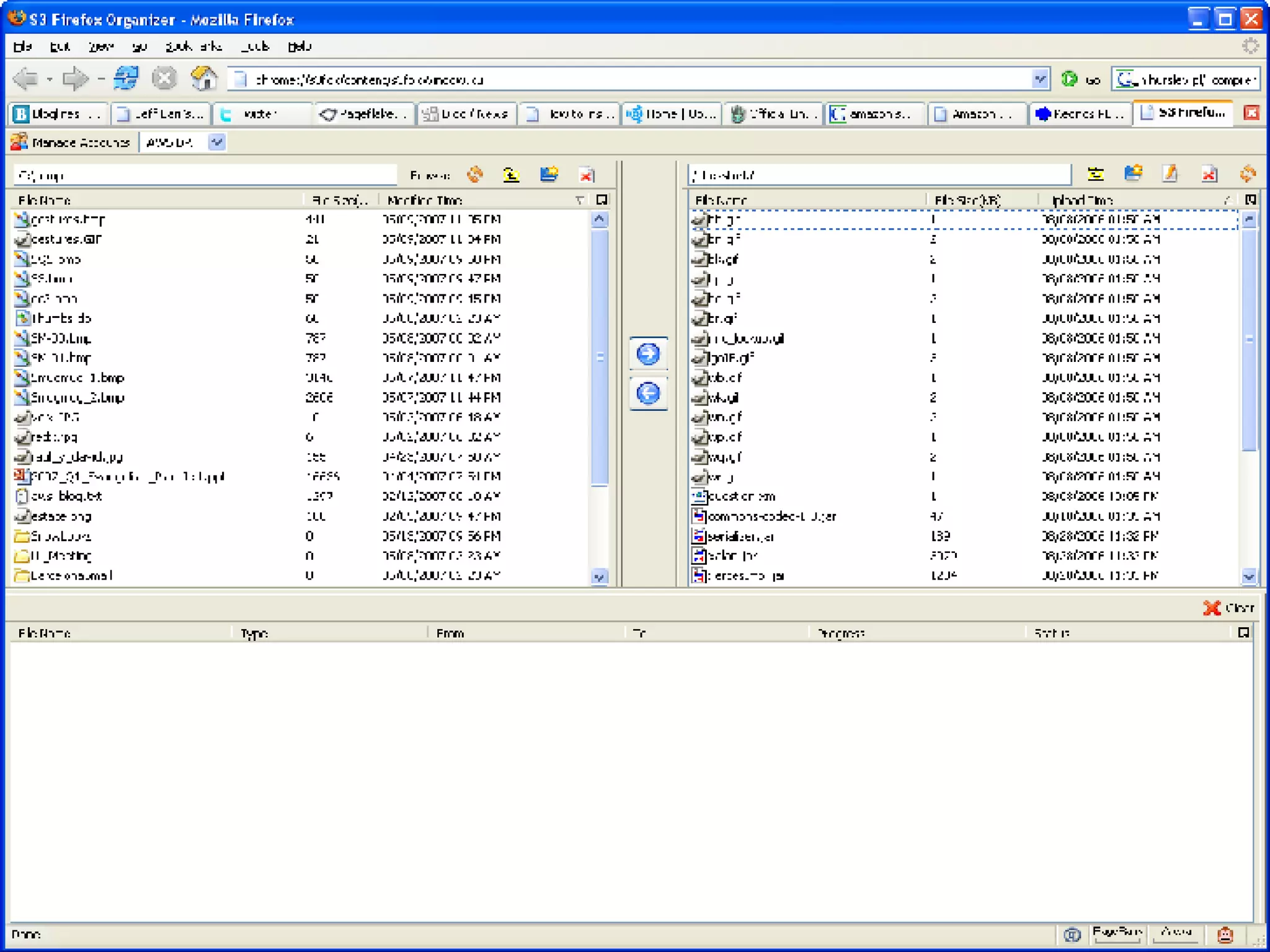Screen dimensions: 1270x952
Task: Click the upload right-arrow transfer button
Action: (x=648, y=355)
